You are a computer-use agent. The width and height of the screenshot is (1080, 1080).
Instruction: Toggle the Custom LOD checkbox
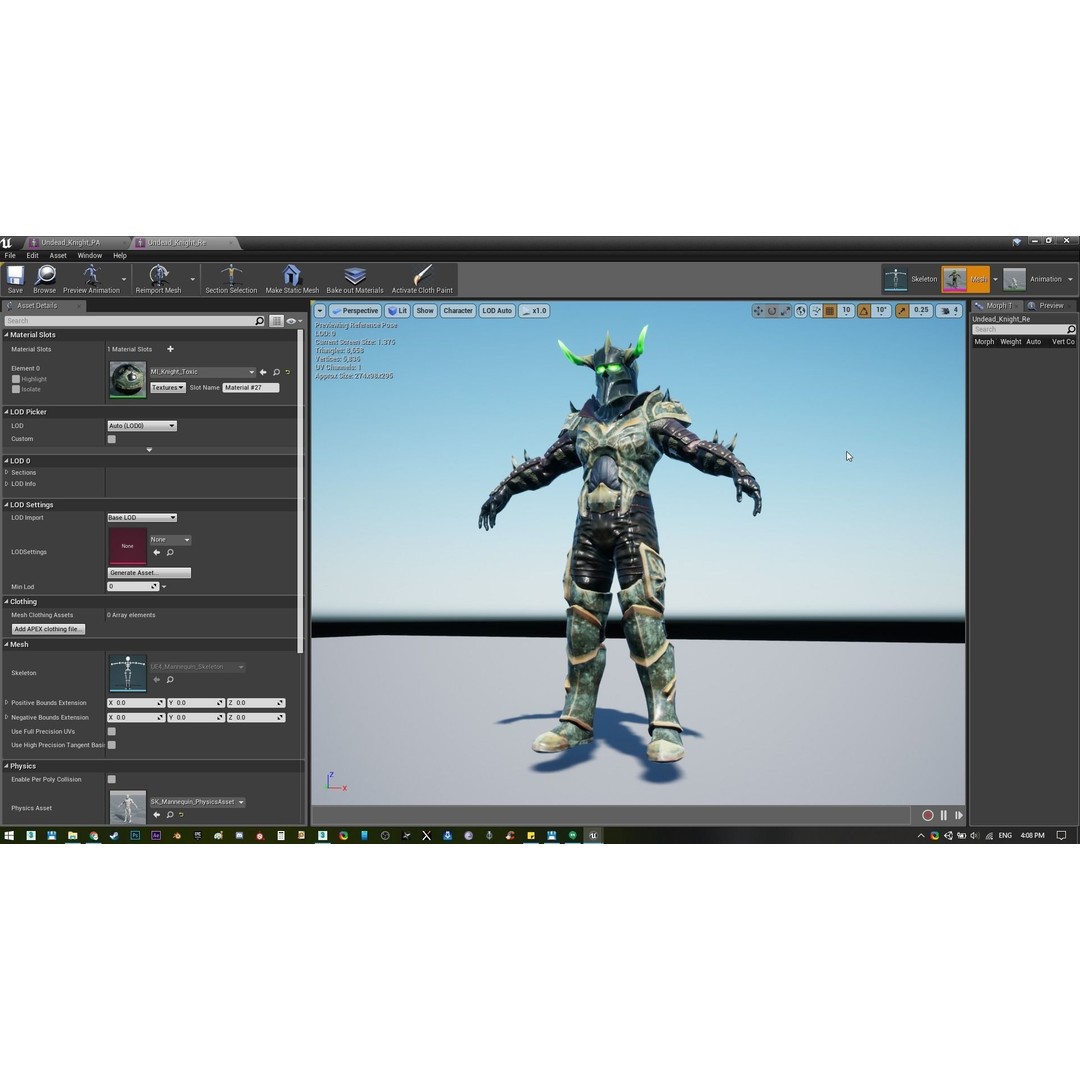[112, 439]
